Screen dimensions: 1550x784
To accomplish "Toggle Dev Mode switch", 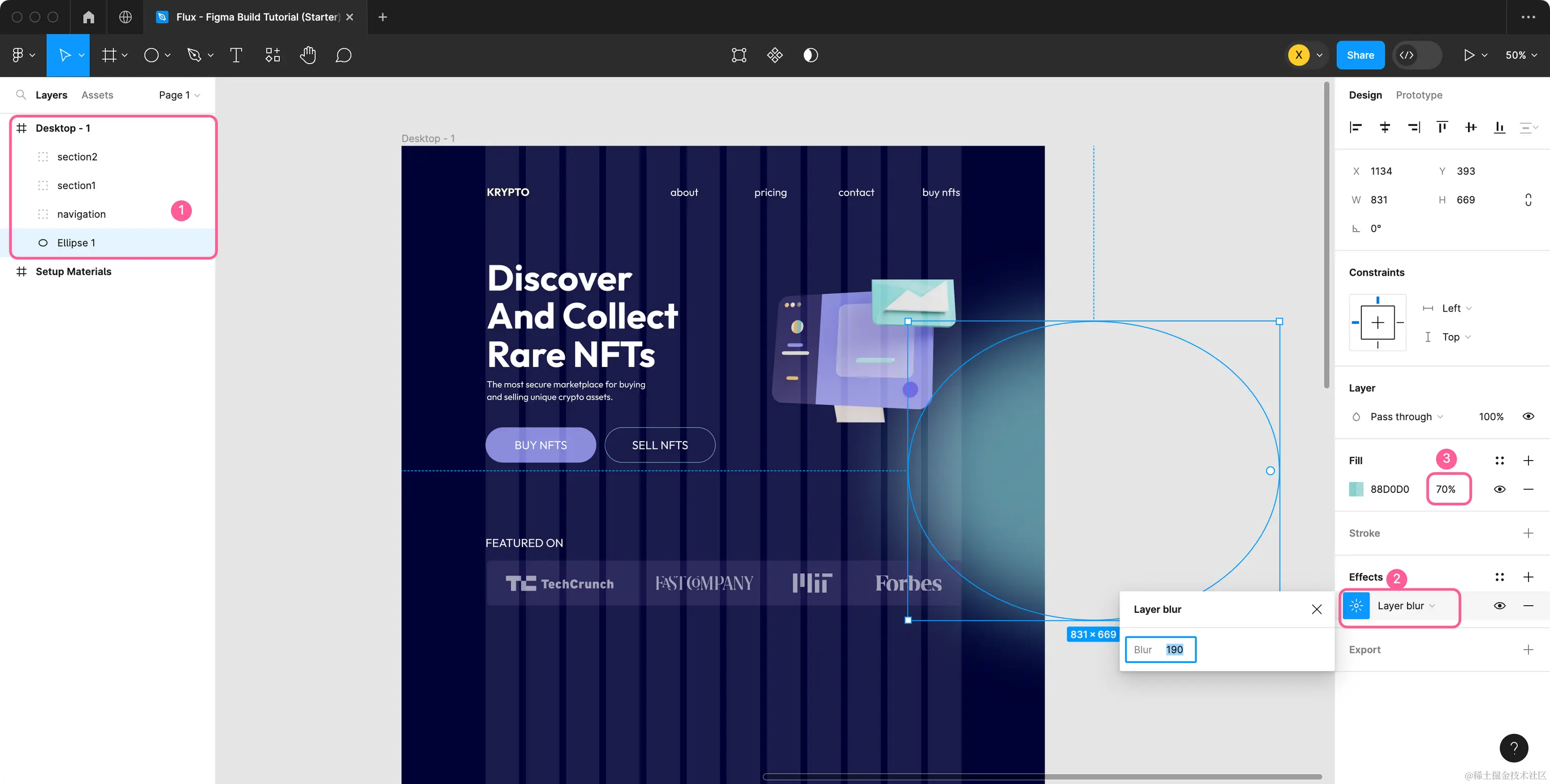I will (x=1417, y=55).
